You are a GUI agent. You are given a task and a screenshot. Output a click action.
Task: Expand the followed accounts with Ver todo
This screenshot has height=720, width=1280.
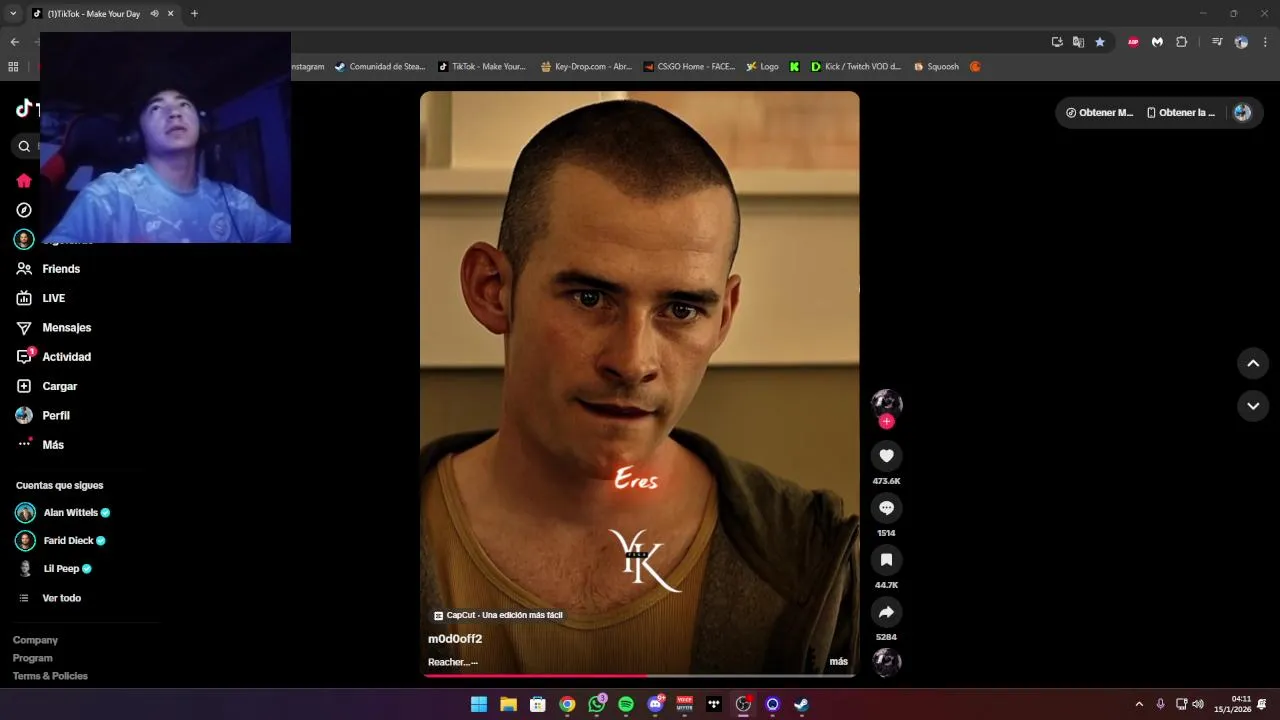click(50, 598)
